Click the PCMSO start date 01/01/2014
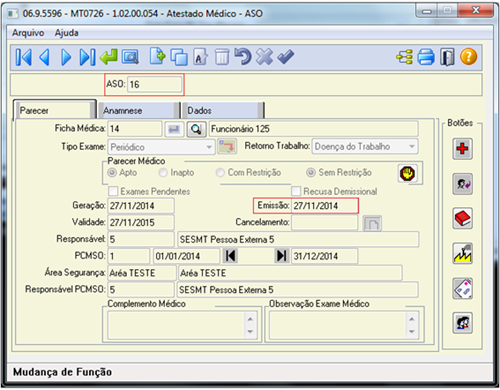 click(x=187, y=256)
